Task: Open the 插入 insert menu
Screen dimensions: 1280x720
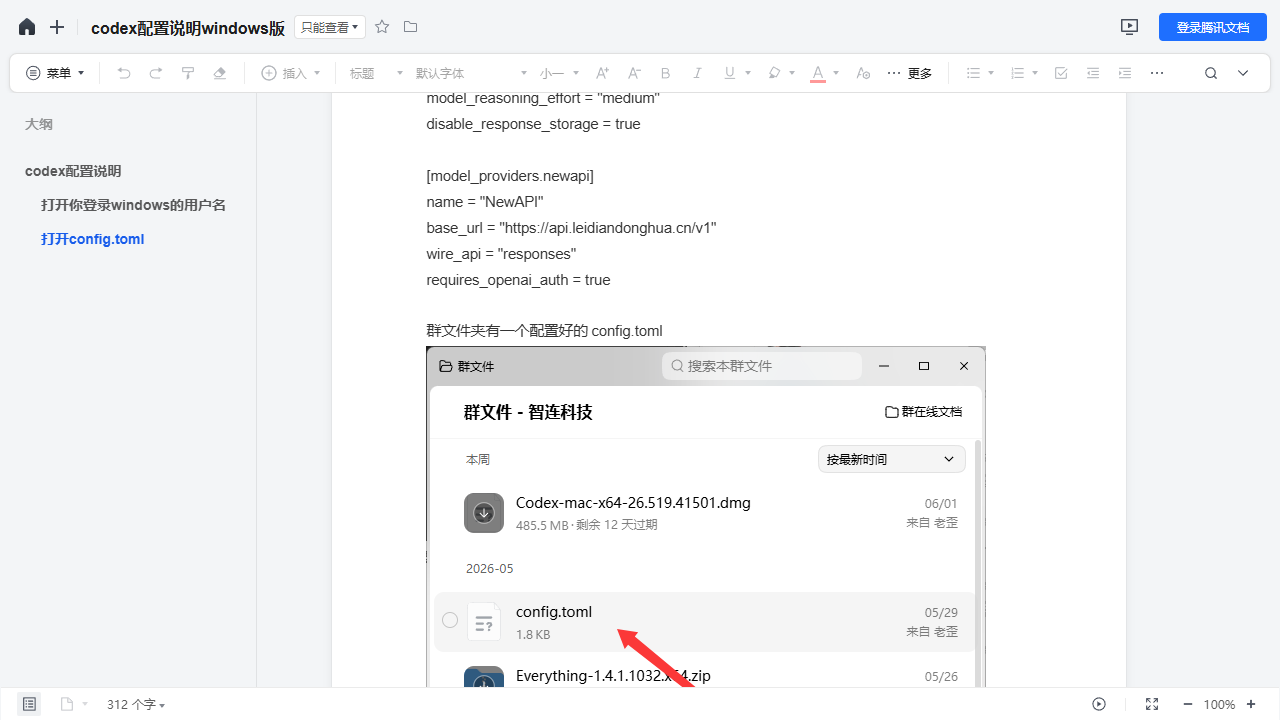Action: click(291, 73)
